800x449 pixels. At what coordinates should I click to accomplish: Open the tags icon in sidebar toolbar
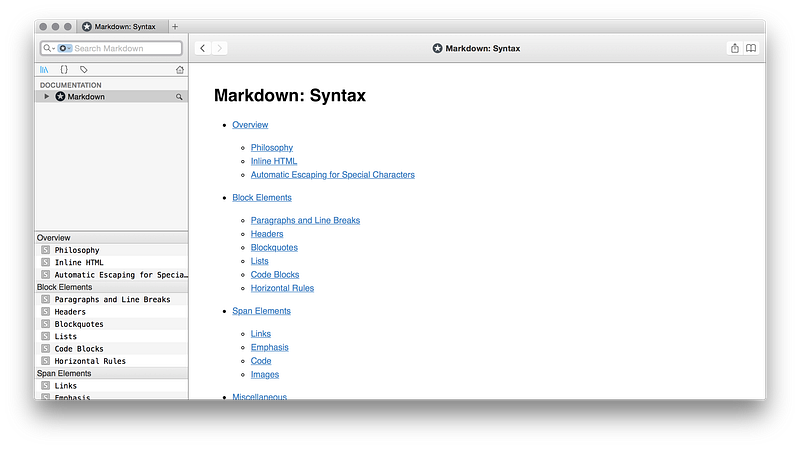pos(84,69)
